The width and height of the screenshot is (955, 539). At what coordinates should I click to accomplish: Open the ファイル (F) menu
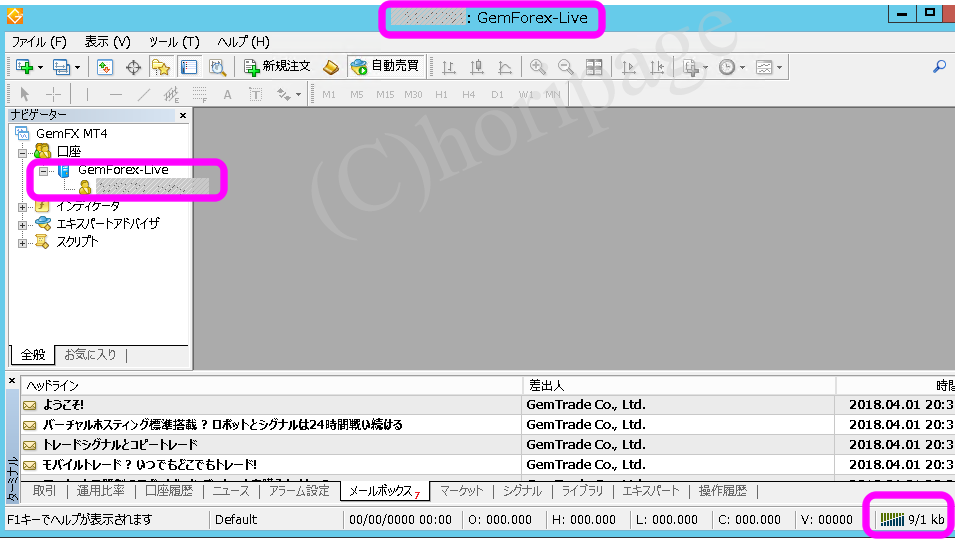39,41
